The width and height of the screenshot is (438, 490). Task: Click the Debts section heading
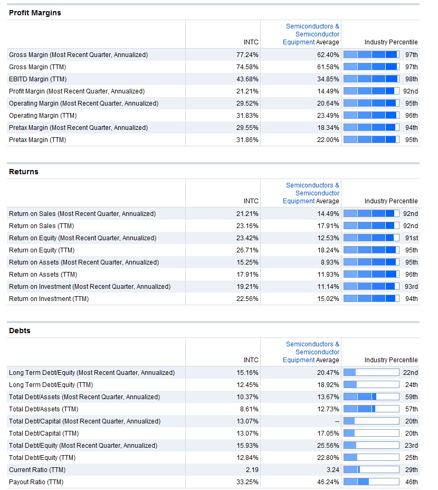pos(20,331)
